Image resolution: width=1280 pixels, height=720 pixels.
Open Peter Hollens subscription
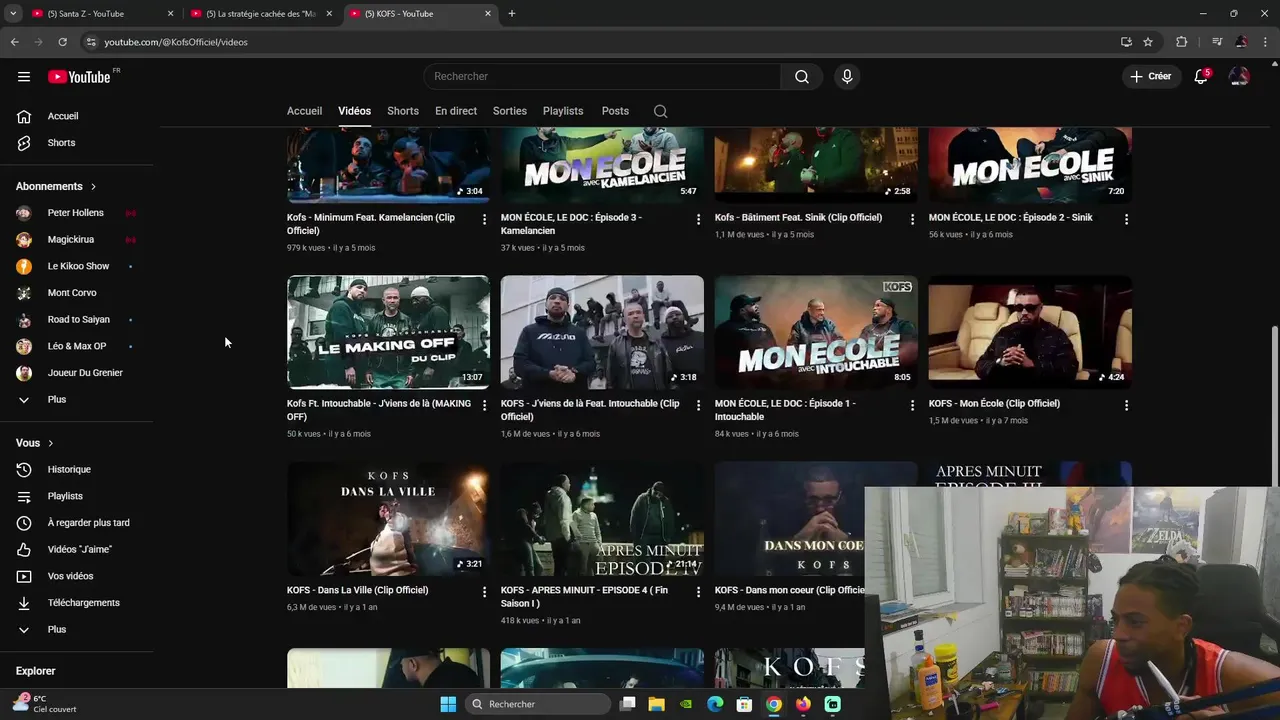coord(77,213)
